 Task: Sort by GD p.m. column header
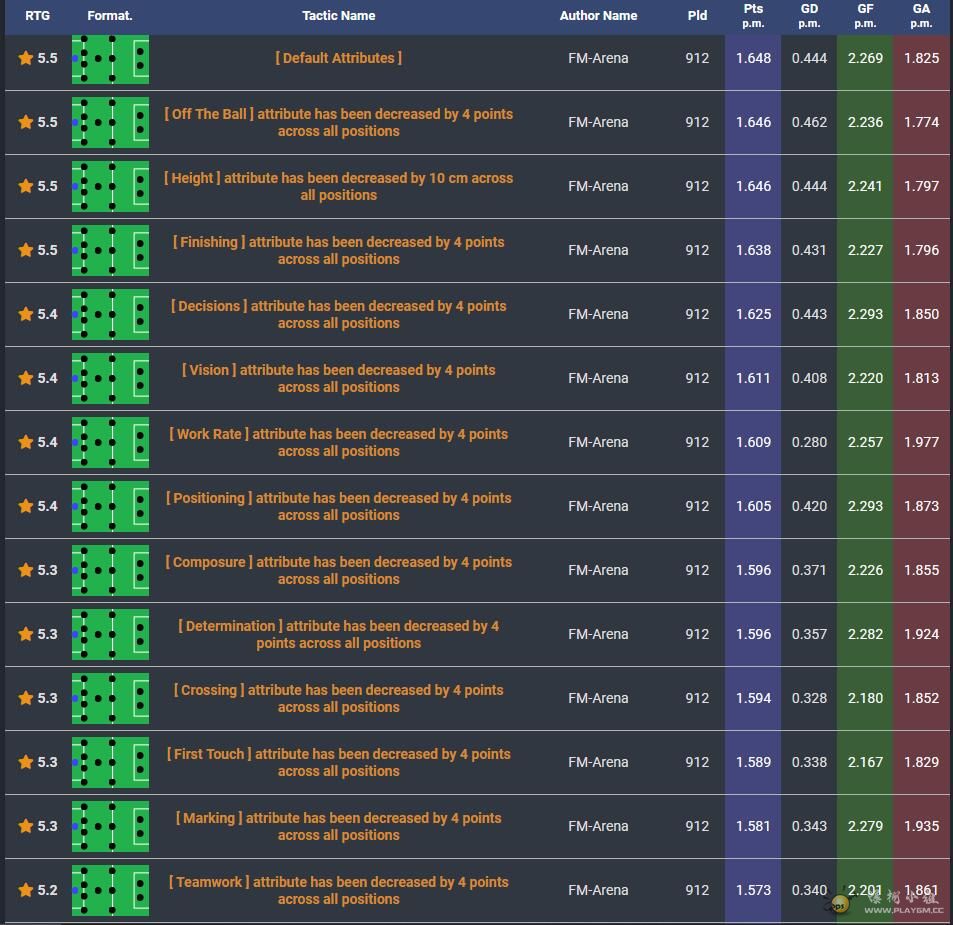809,16
